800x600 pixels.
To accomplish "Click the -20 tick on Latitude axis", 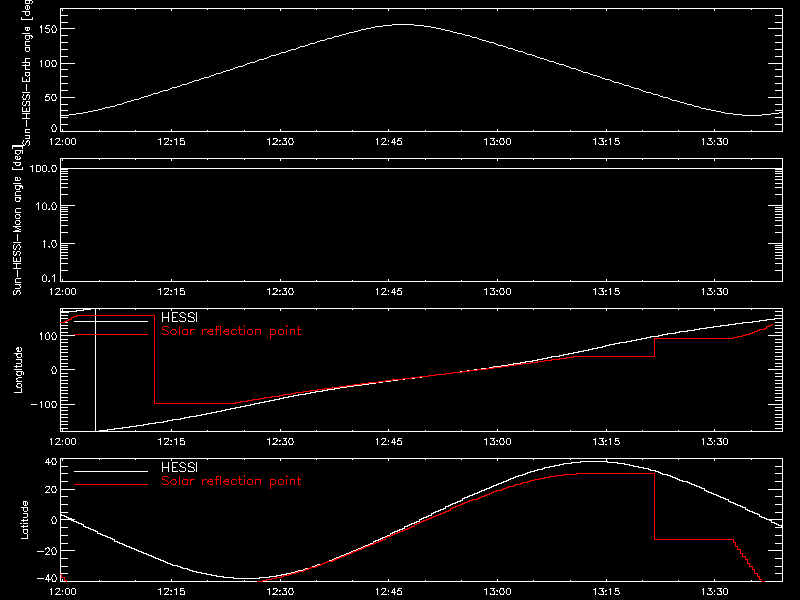I will 46,551.
